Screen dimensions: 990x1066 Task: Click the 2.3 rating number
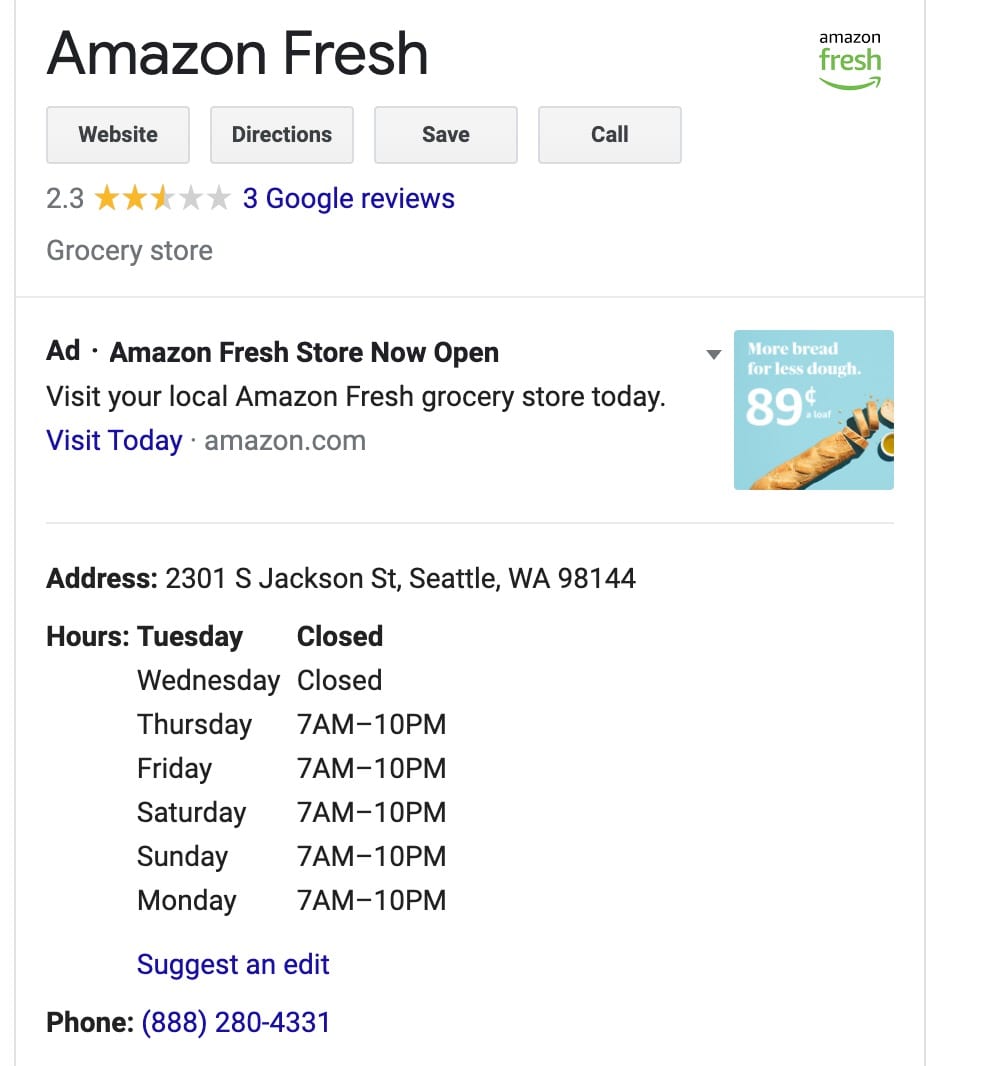coord(65,199)
